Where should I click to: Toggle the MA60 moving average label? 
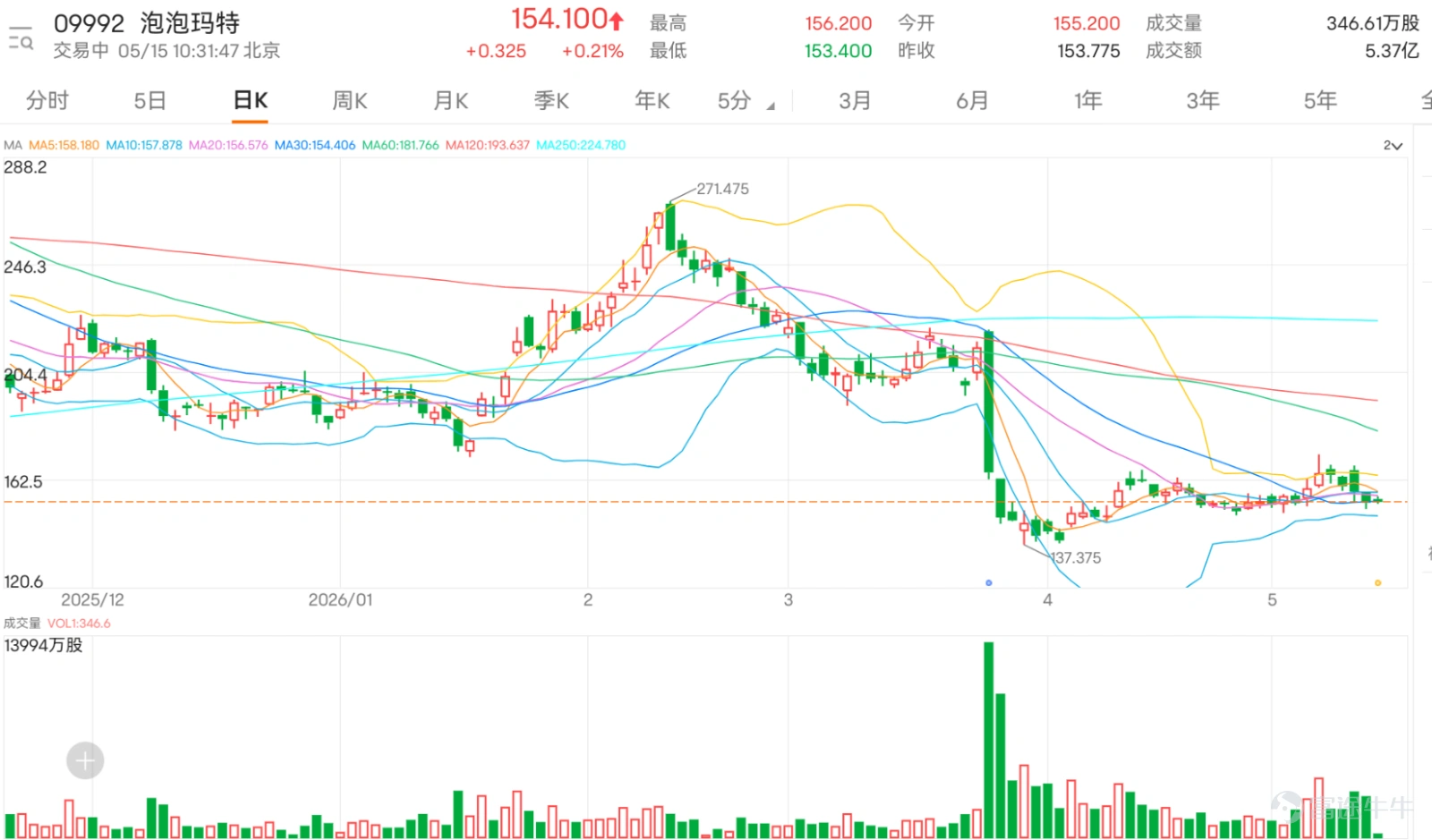(x=400, y=145)
